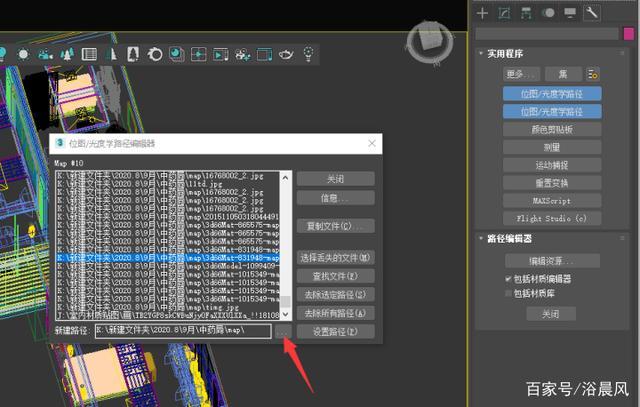
Task: Click the list scrollbar down arrow
Action: (x=285, y=314)
